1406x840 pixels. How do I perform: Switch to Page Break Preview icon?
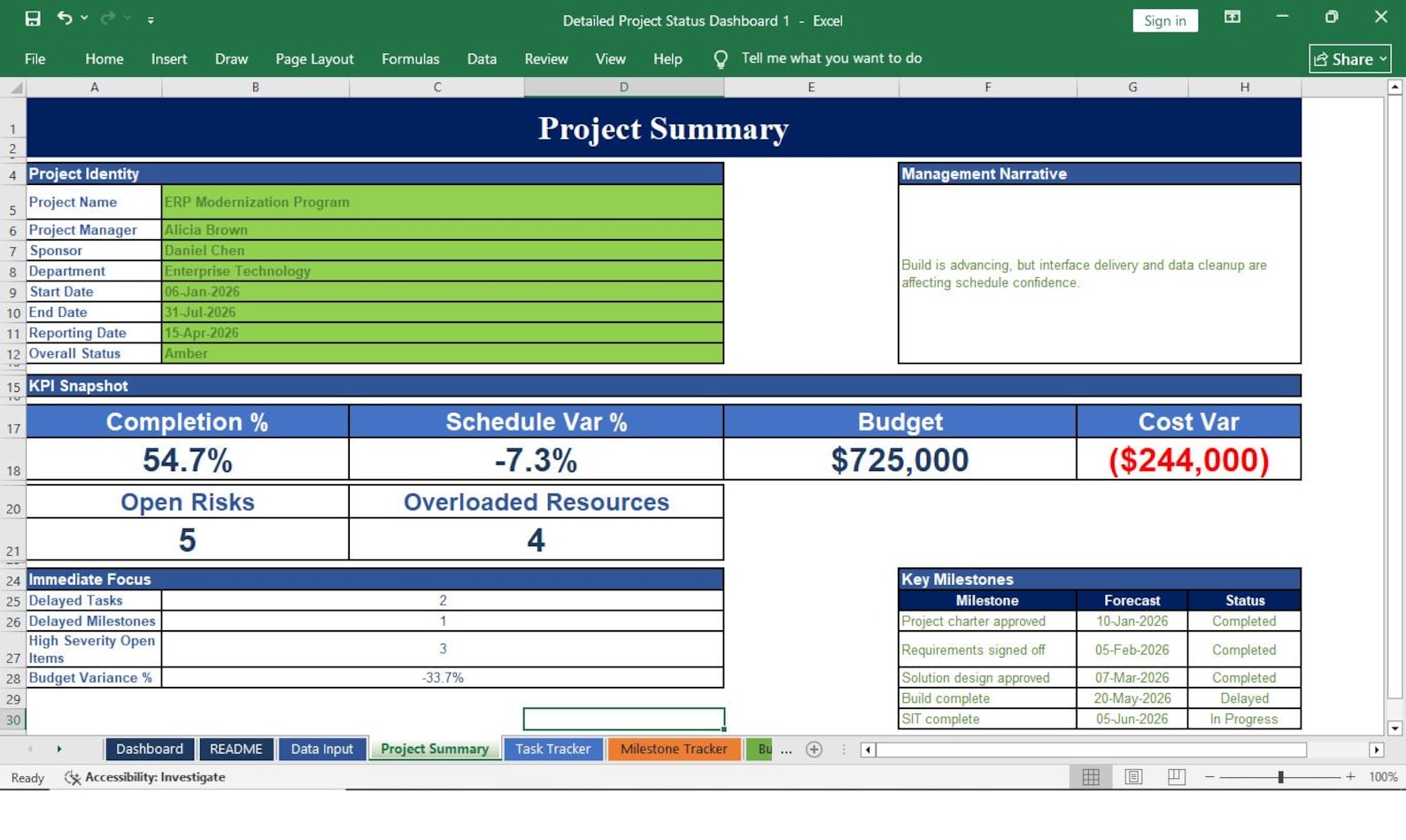(1176, 776)
